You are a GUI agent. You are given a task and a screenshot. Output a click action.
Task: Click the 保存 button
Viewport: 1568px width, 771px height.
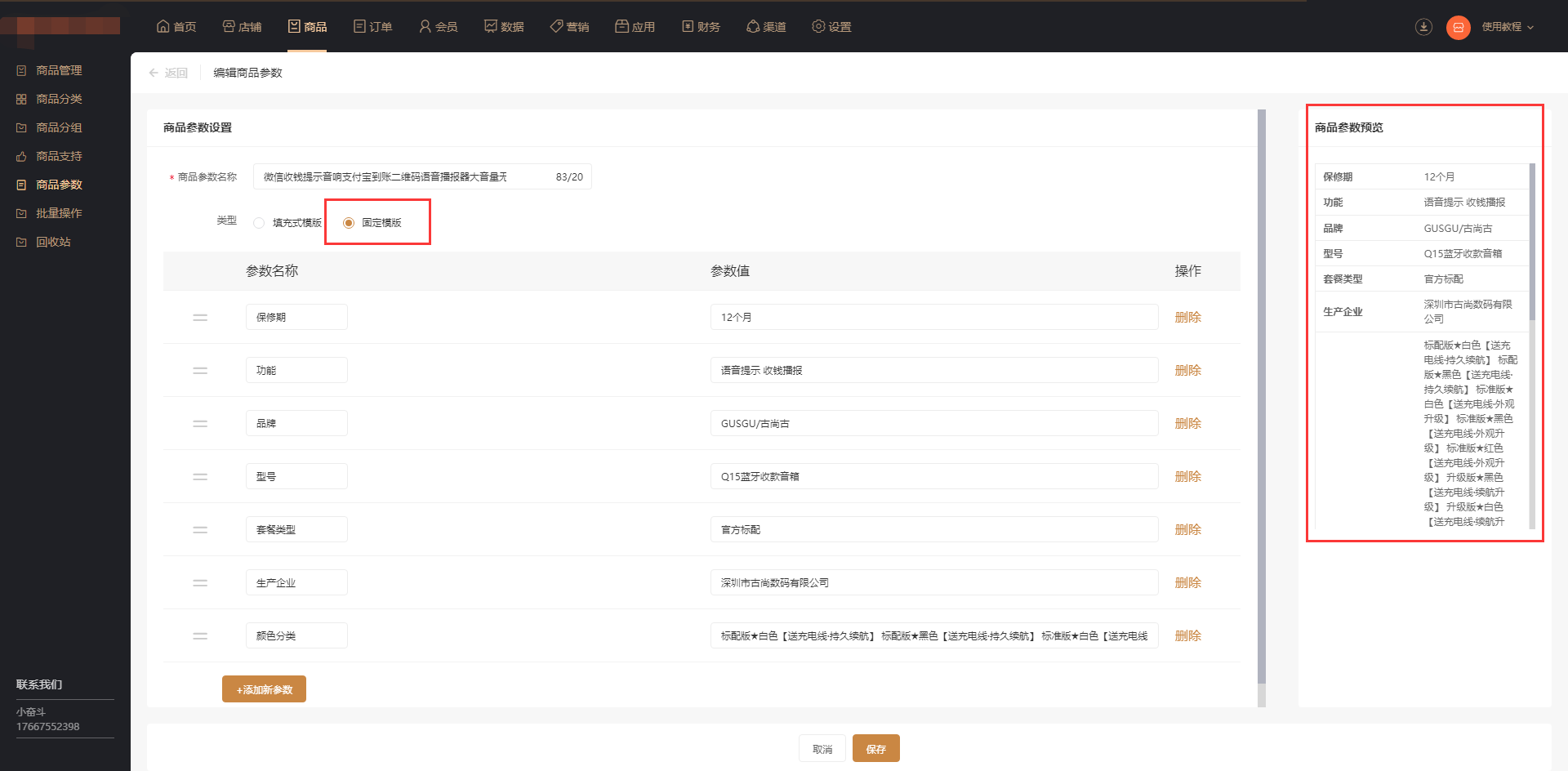tap(875, 748)
